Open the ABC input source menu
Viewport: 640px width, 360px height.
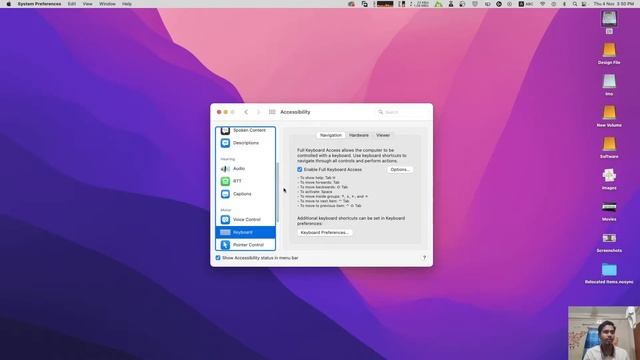[x=526, y=4]
